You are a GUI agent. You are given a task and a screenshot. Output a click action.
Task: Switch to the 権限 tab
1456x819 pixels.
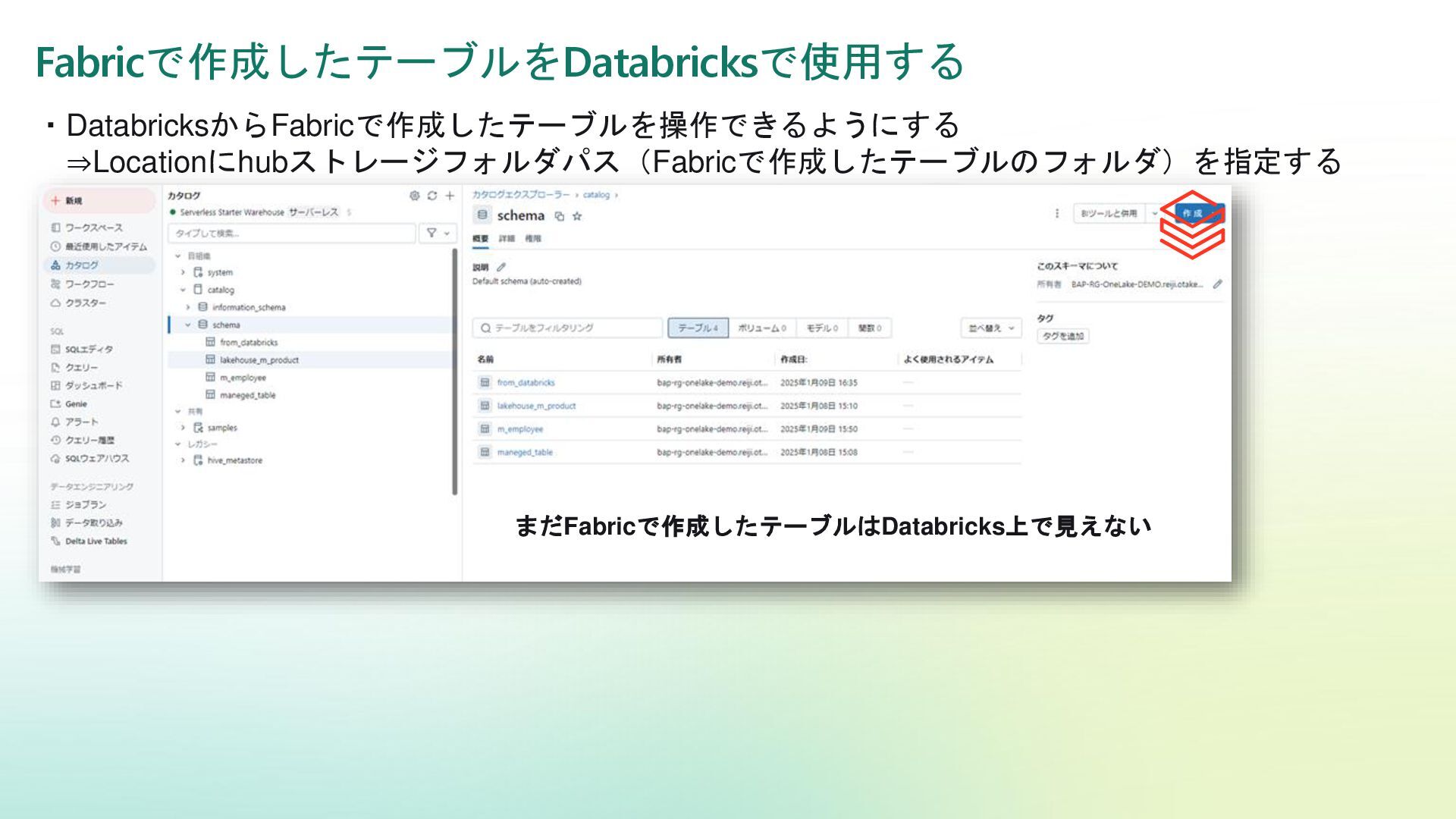click(533, 239)
